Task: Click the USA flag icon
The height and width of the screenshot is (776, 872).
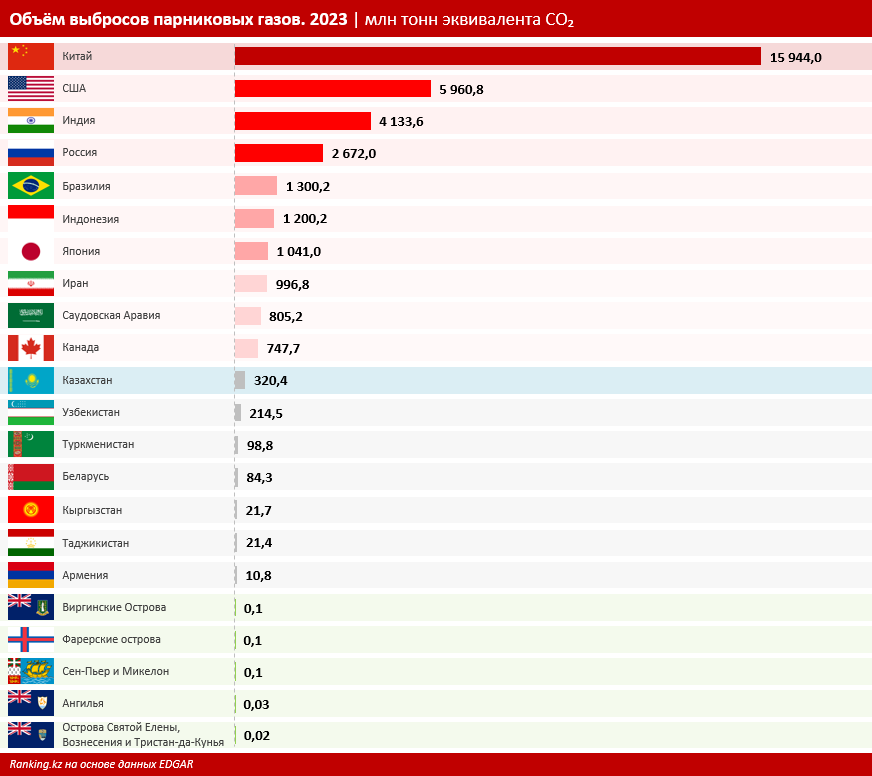Action: (31, 88)
